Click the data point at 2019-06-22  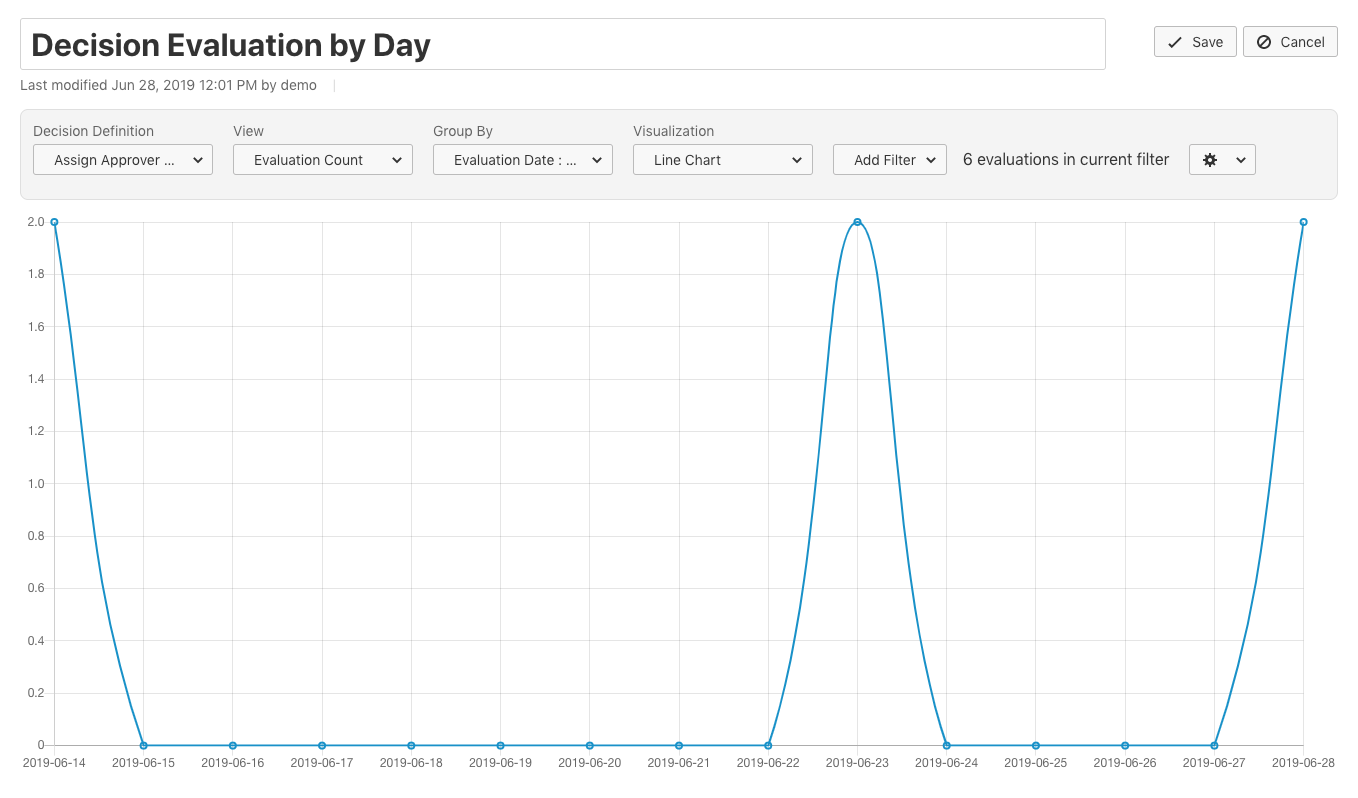[x=768, y=745]
